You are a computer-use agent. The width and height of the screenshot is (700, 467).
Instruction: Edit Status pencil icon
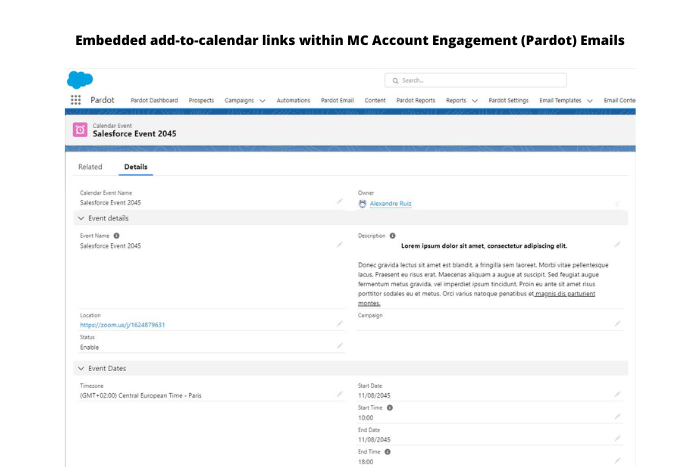pos(340,346)
